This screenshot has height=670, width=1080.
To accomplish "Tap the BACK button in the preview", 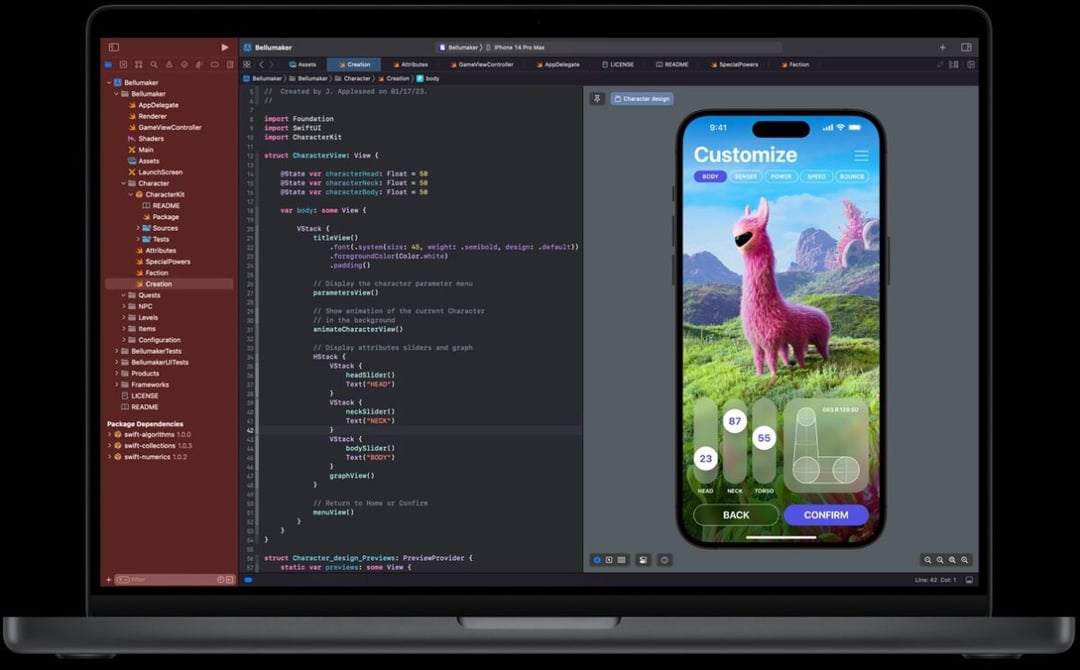I will 736,515.
